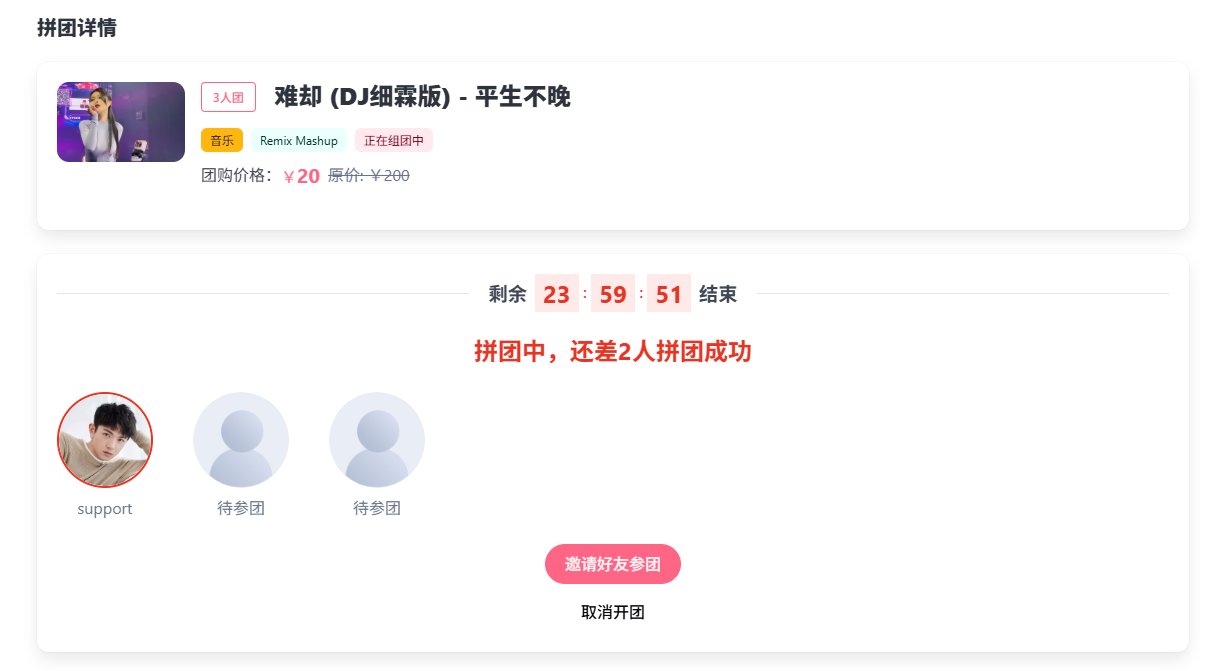Click the first 待参团 placeholder avatar
Viewport: 1230px width, 671px height.
[240, 439]
